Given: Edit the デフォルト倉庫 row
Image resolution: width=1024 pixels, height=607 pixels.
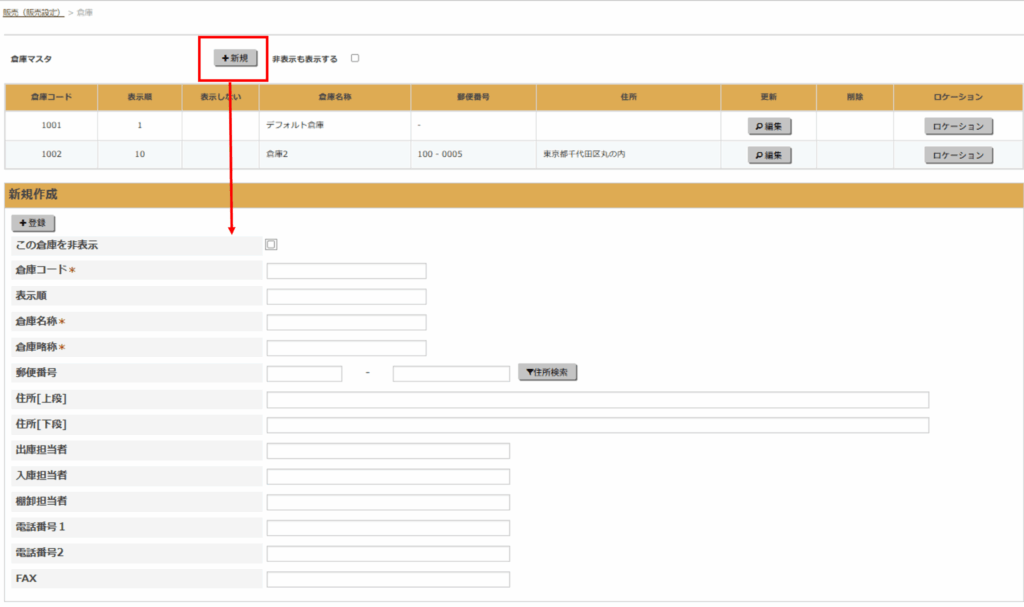Looking at the screenshot, I should pyautogui.click(x=769, y=127).
